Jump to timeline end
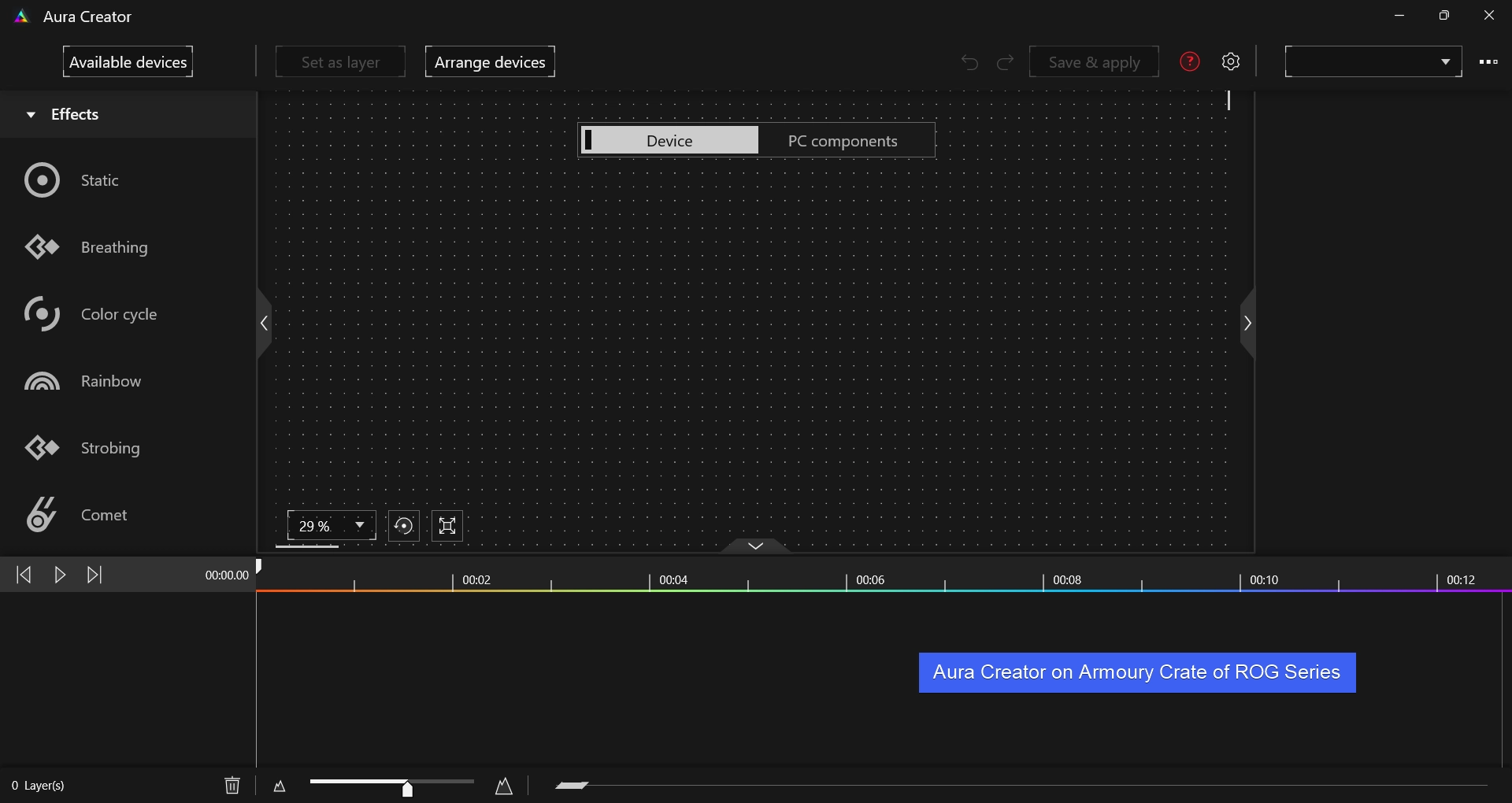This screenshot has height=803, width=1512. pyautogui.click(x=94, y=575)
